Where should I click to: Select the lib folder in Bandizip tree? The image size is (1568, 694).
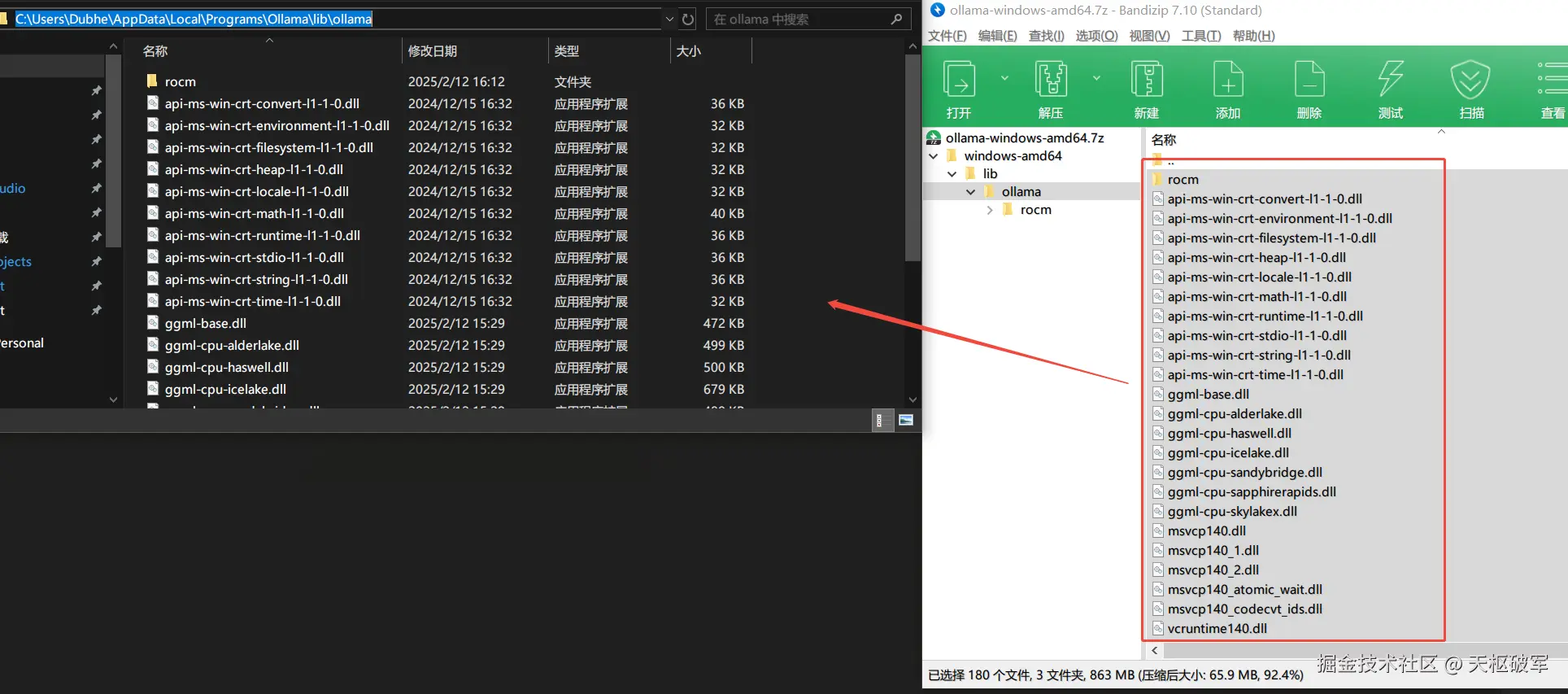coord(990,173)
